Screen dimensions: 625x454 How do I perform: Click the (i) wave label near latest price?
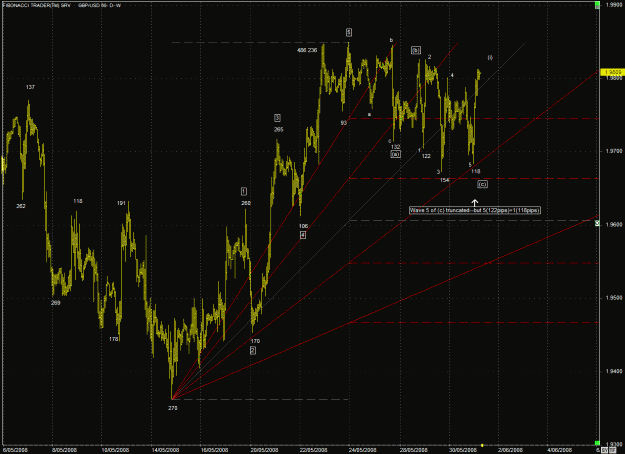[x=490, y=57]
